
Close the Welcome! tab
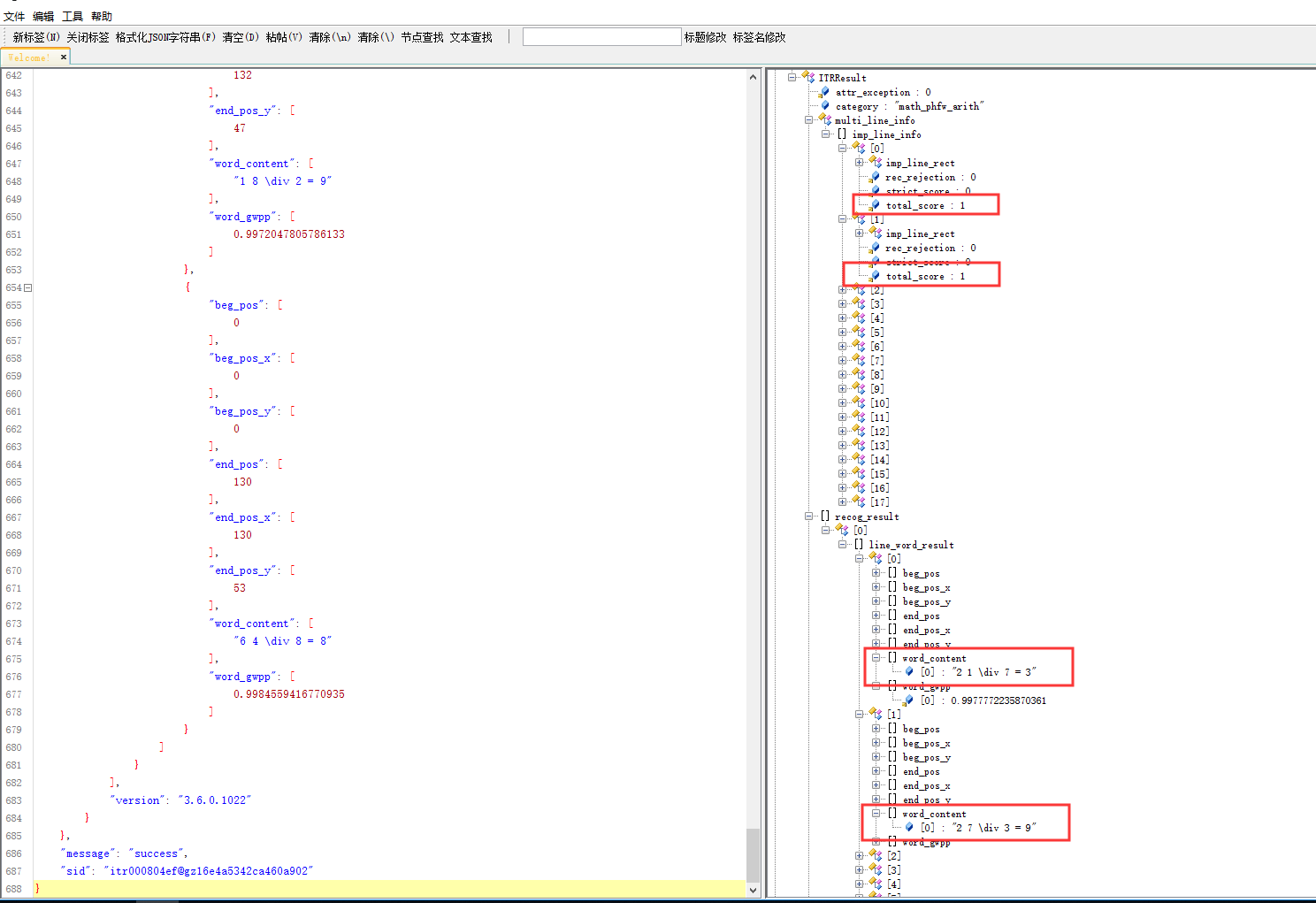pos(64,57)
